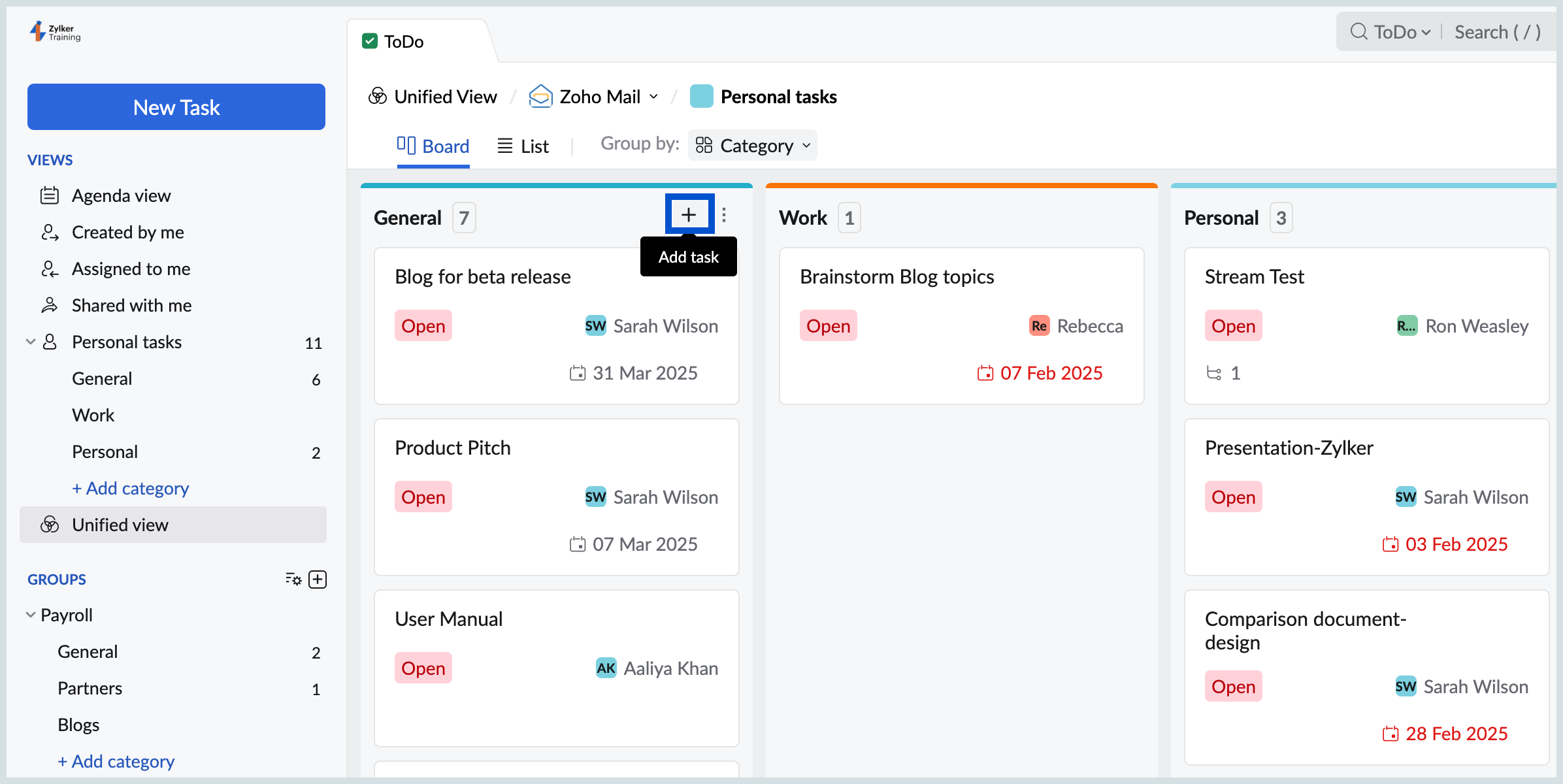Open the ToDo search scope dropdown
The width and height of the screenshot is (1563, 784).
tap(1402, 32)
